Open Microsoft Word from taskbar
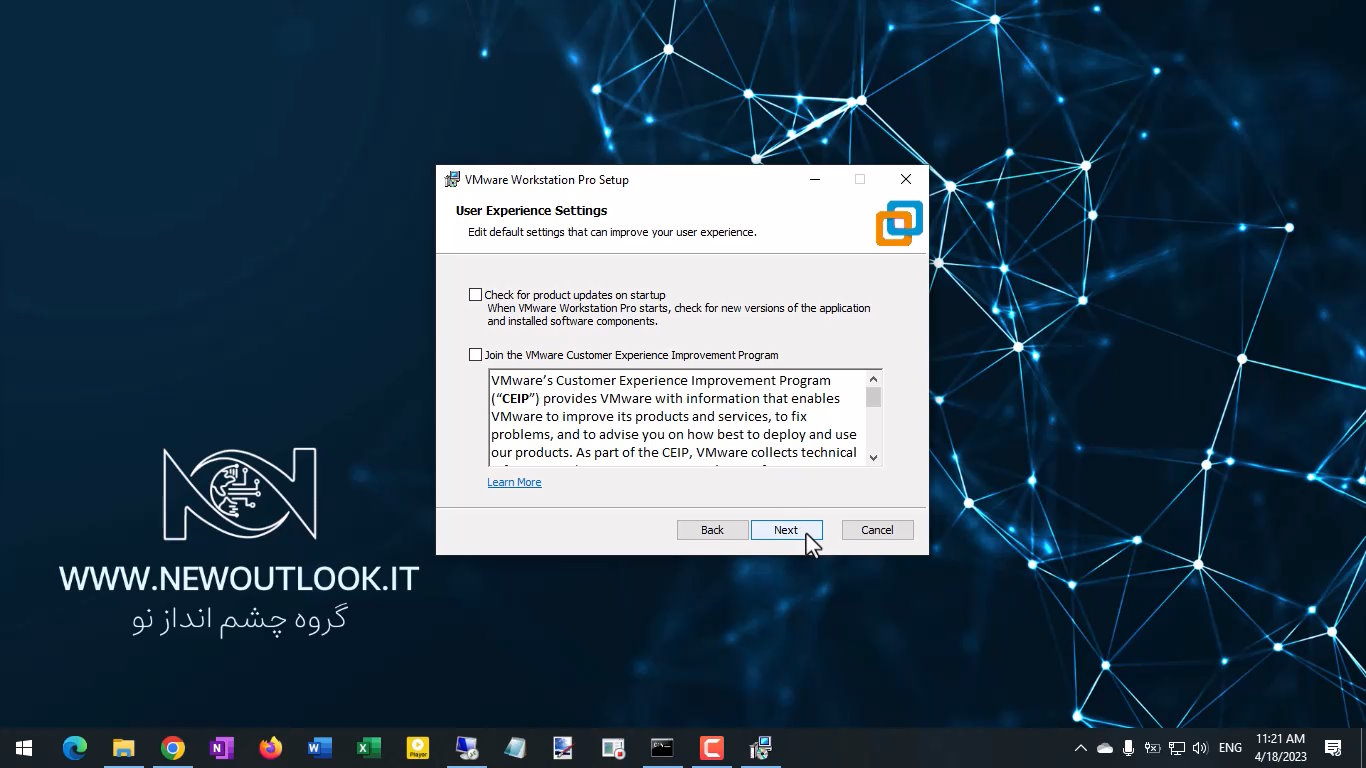This screenshot has height=768, width=1366. (320, 748)
